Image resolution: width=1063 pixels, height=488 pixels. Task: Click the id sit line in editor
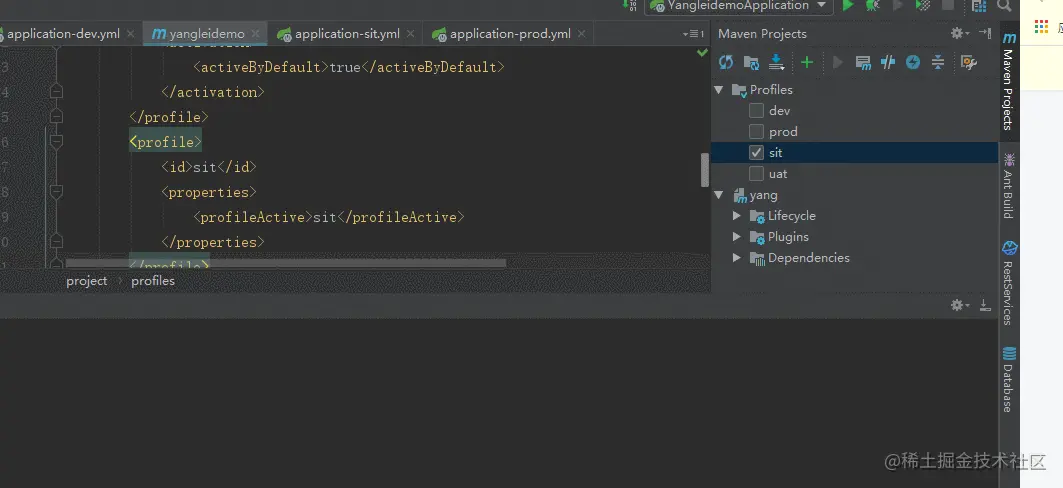click(209, 167)
